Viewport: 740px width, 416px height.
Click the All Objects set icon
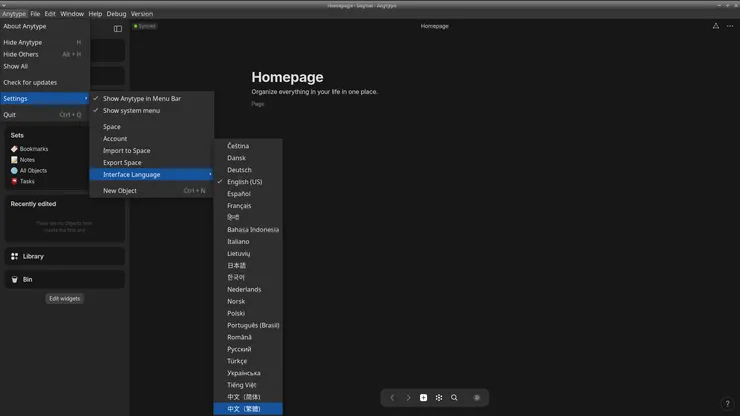tap(14, 170)
